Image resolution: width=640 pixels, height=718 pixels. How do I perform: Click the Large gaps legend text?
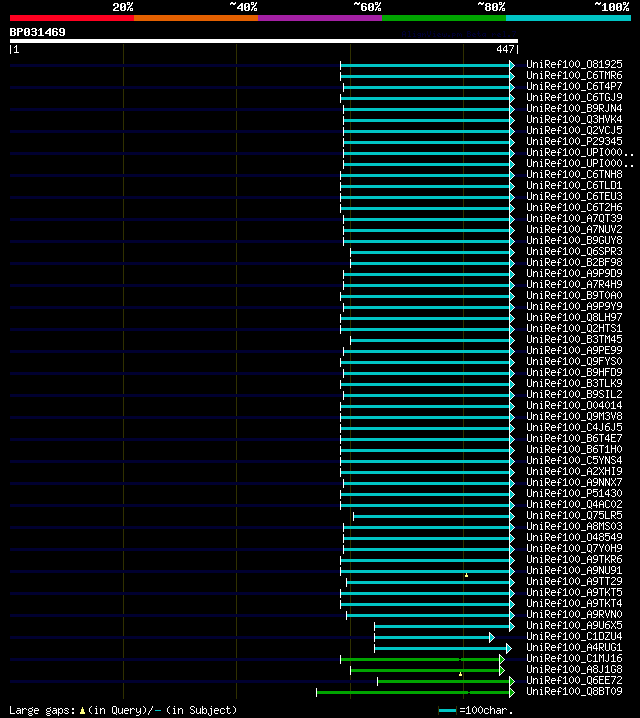[x=42, y=711]
